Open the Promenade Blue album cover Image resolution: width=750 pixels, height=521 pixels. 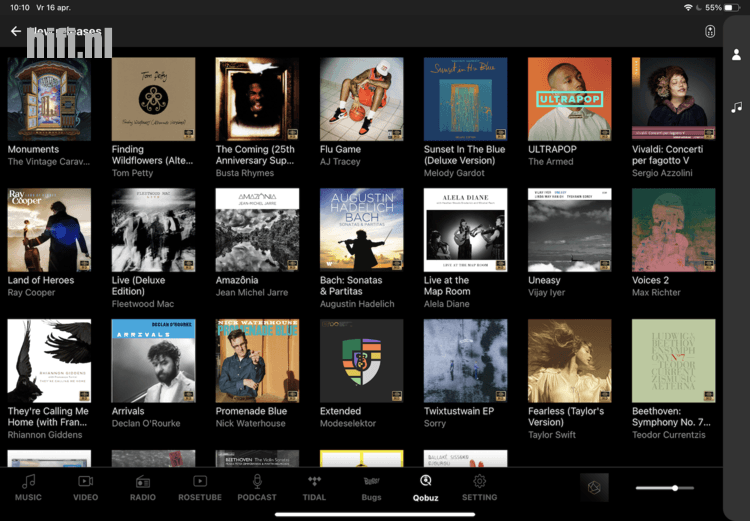(x=257, y=361)
